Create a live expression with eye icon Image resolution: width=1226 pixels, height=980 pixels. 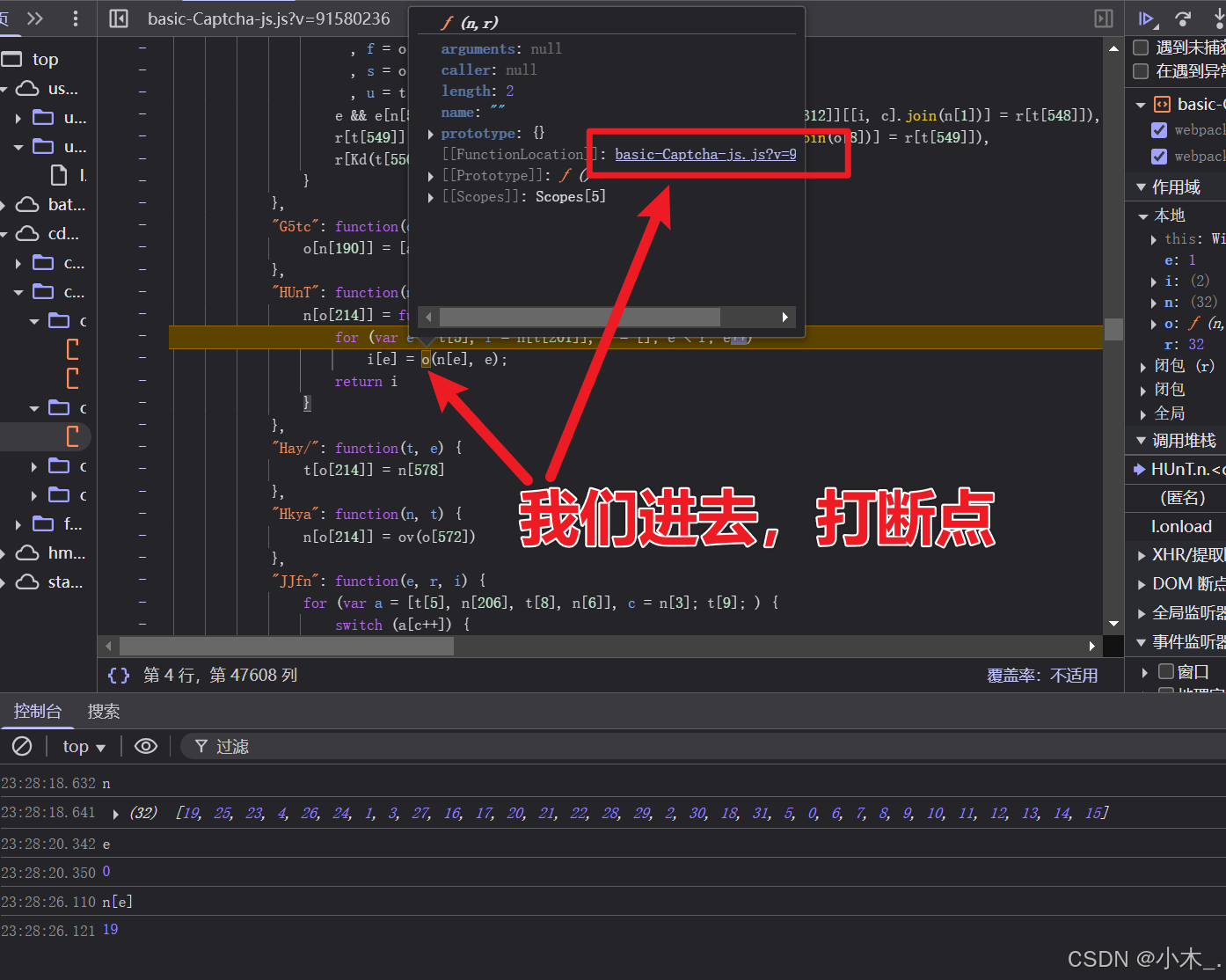(146, 746)
